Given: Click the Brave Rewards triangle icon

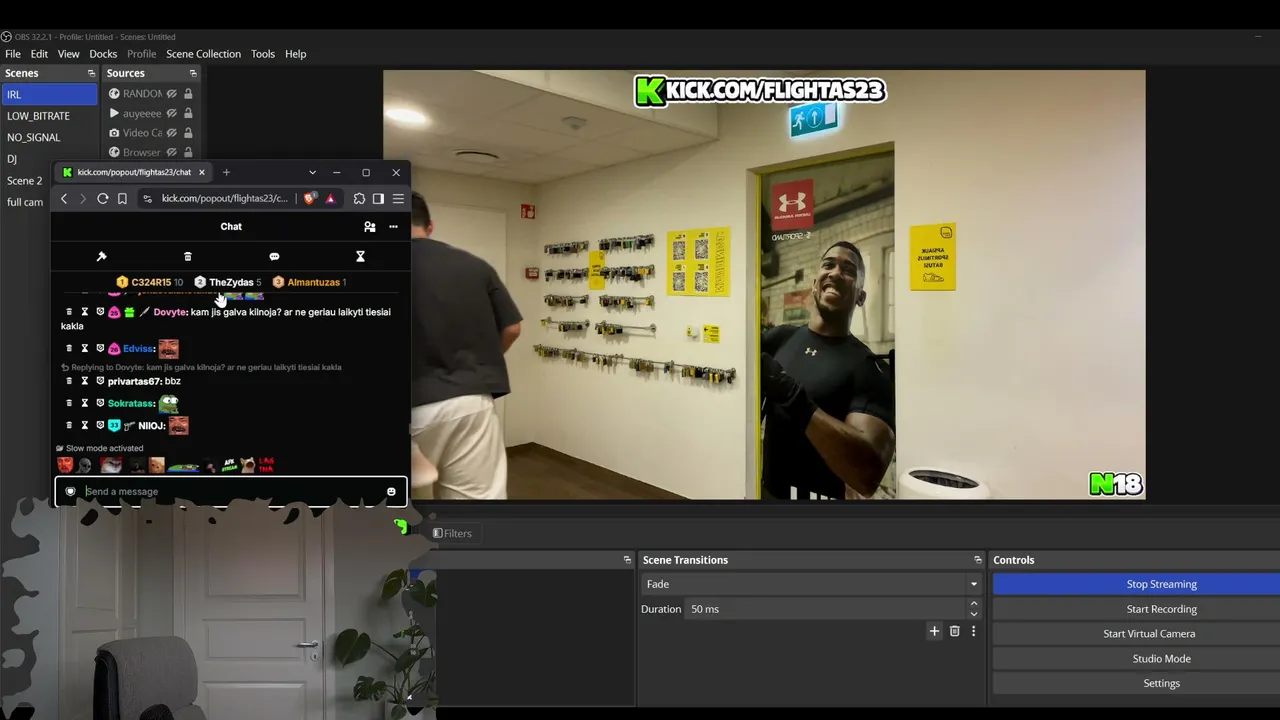Looking at the screenshot, I should [x=330, y=199].
